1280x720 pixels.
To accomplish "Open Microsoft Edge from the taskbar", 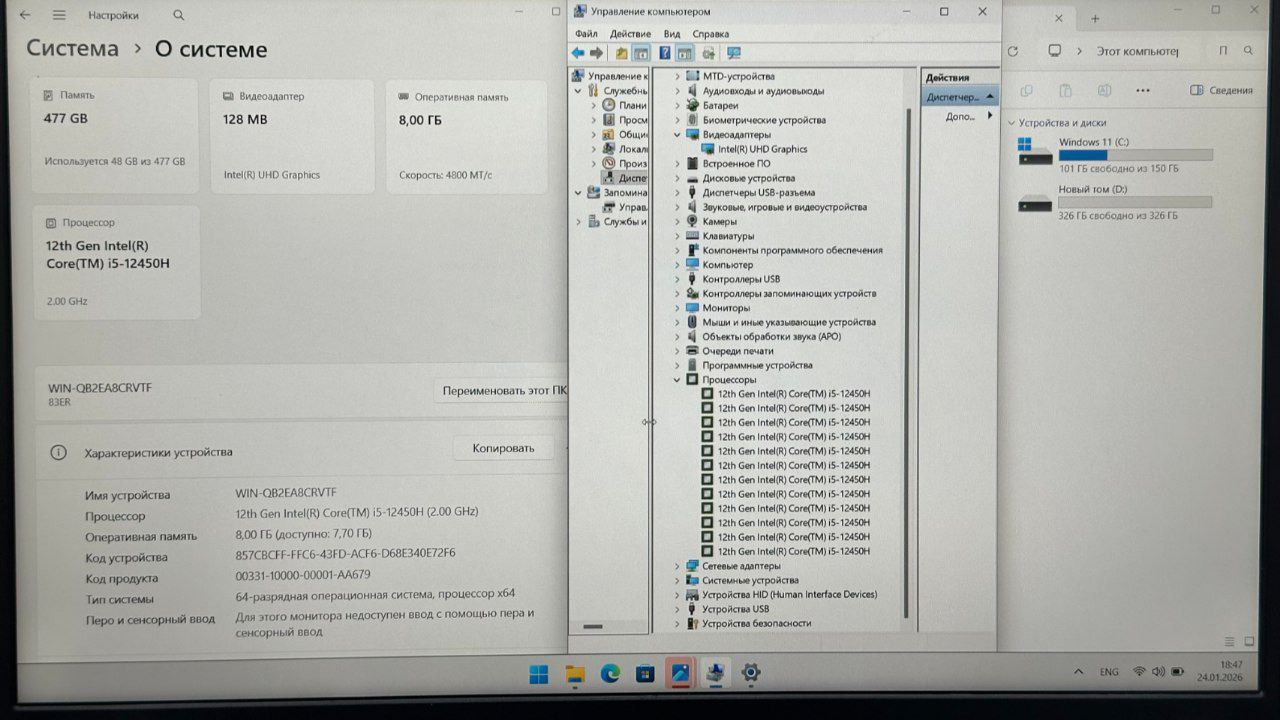I will 610,674.
